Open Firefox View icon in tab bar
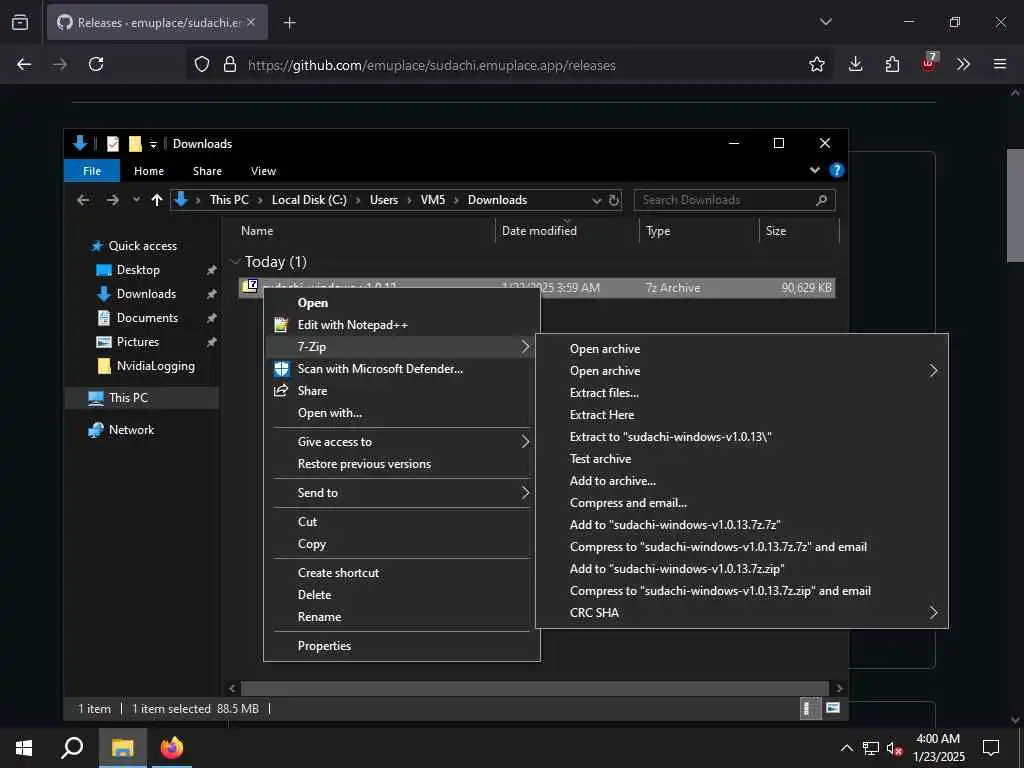 pyautogui.click(x=20, y=23)
